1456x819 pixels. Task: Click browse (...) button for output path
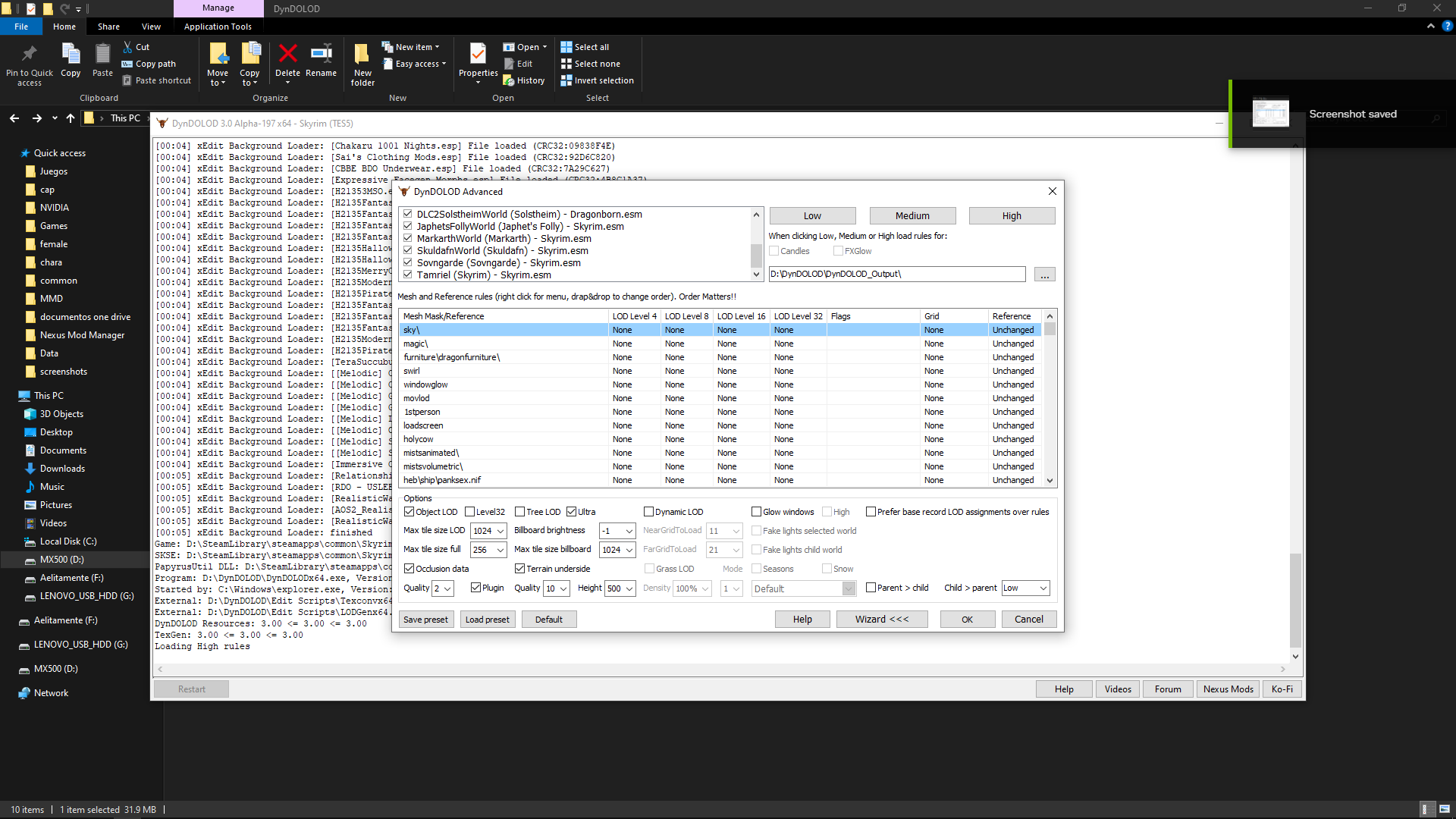[1044, 275]
